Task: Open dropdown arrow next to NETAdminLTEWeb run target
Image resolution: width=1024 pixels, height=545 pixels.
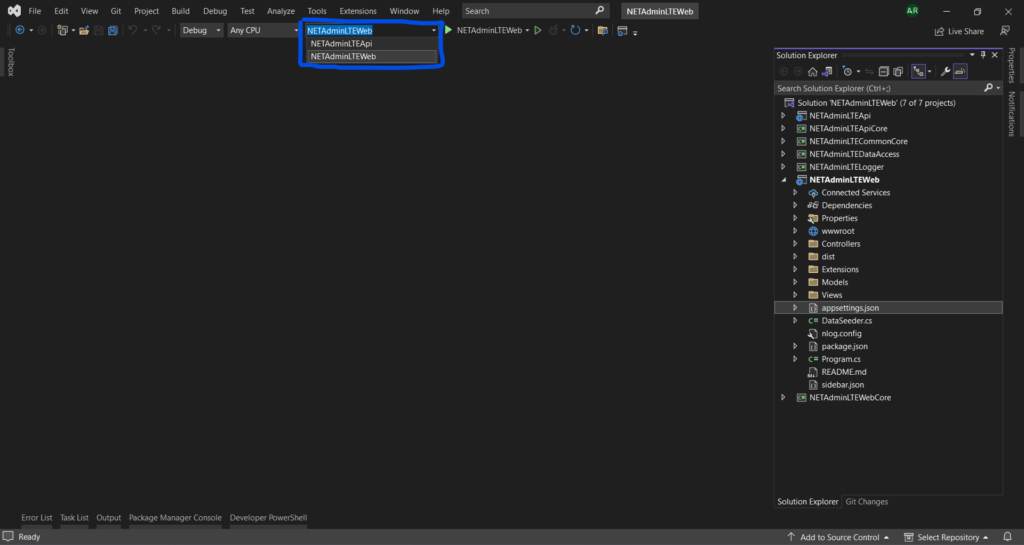Action: coord(527,31)
